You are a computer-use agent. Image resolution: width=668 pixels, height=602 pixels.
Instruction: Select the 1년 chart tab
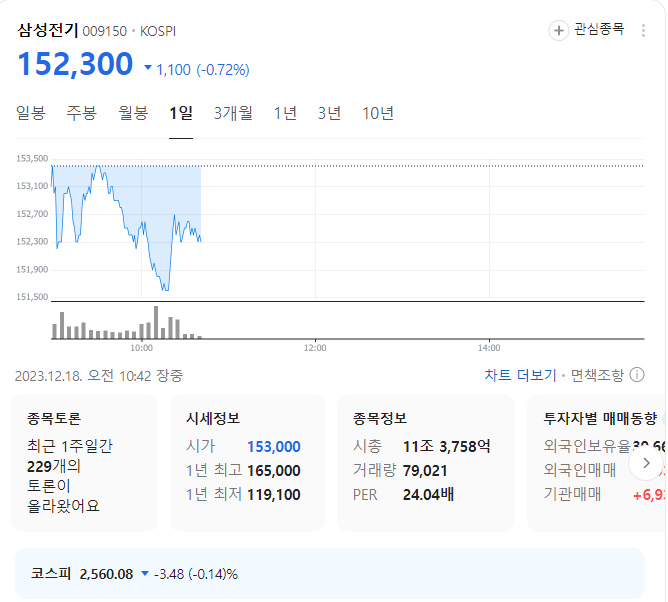point(285,113)
